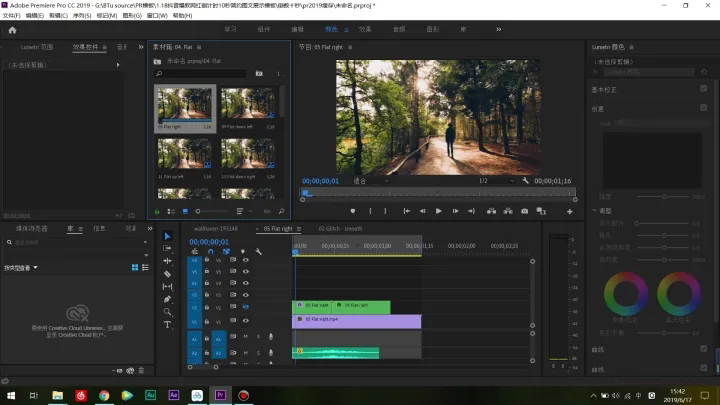Toggle the 基本校正 checkbox in Lumetri
Screen dimensions: 720x405
pyautogui.click(x=704, y=88)
